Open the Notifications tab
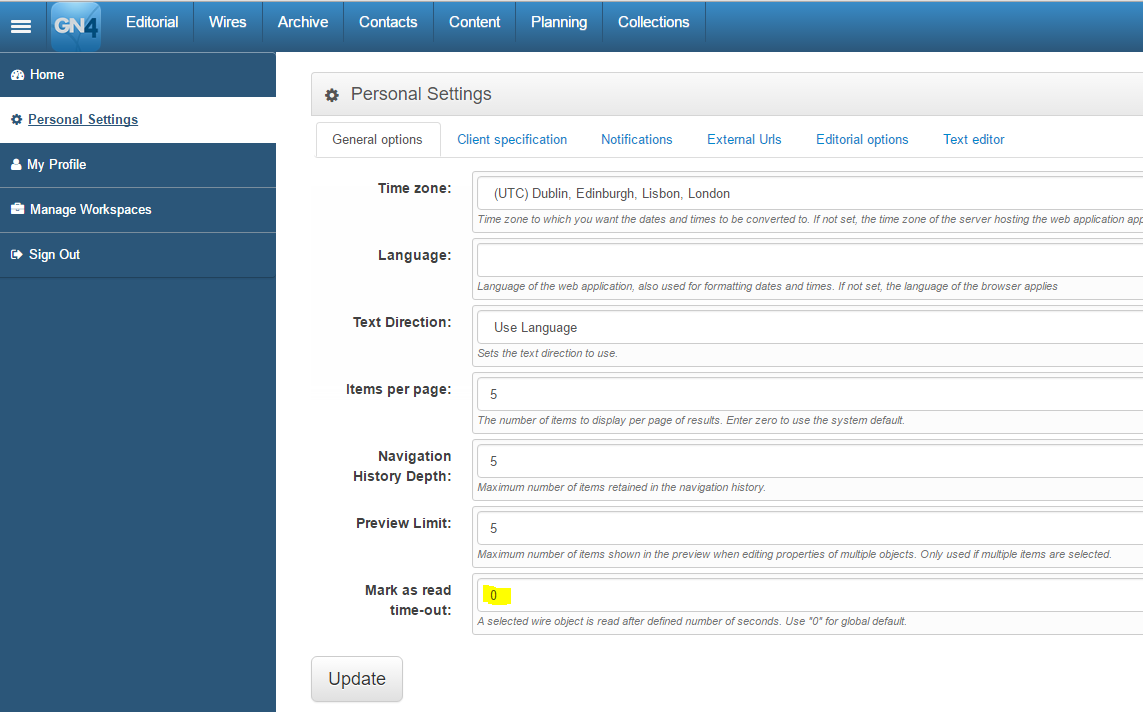 pos(636,139)
